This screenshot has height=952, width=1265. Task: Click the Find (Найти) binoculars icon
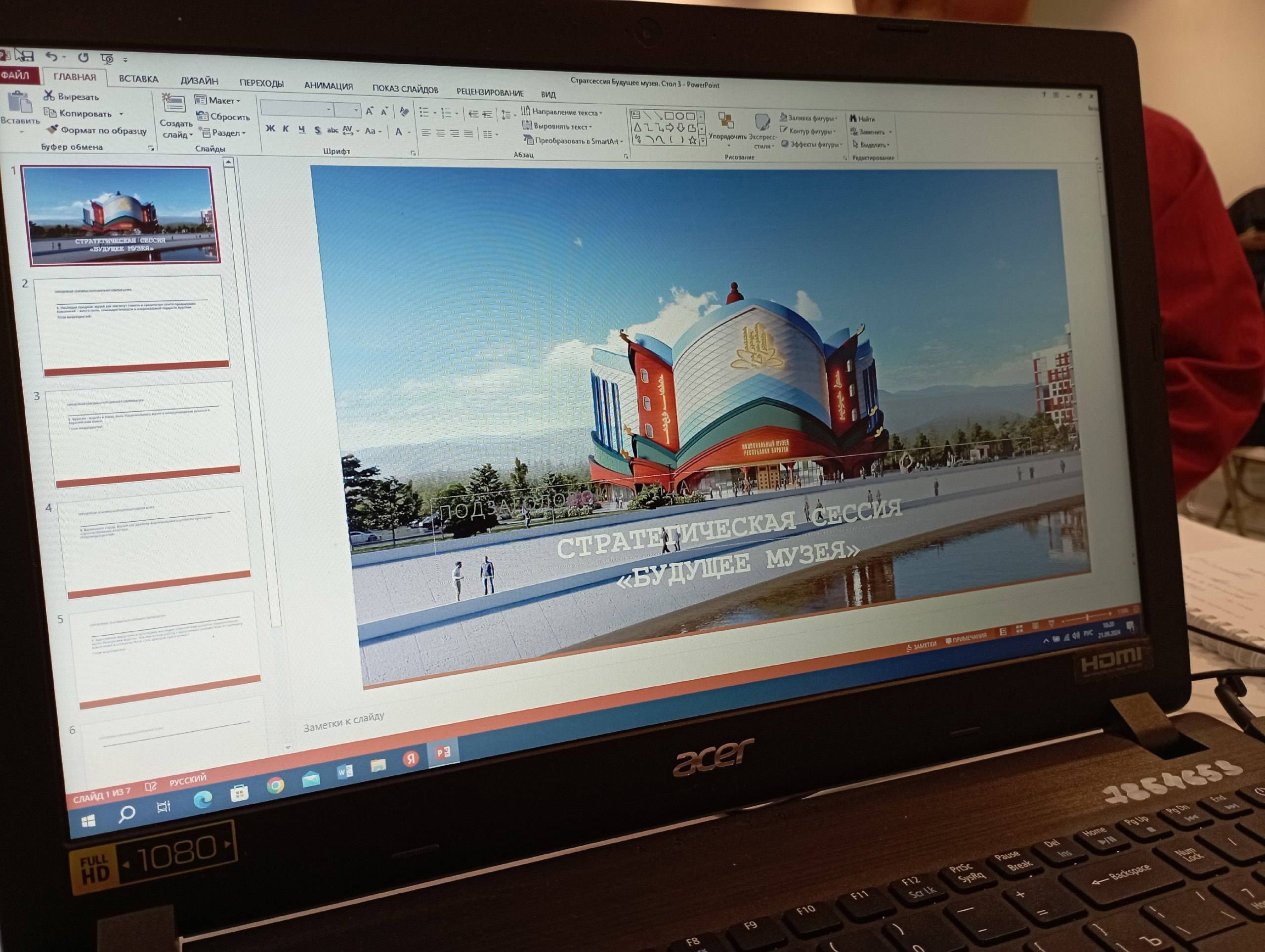click(853, 119)
